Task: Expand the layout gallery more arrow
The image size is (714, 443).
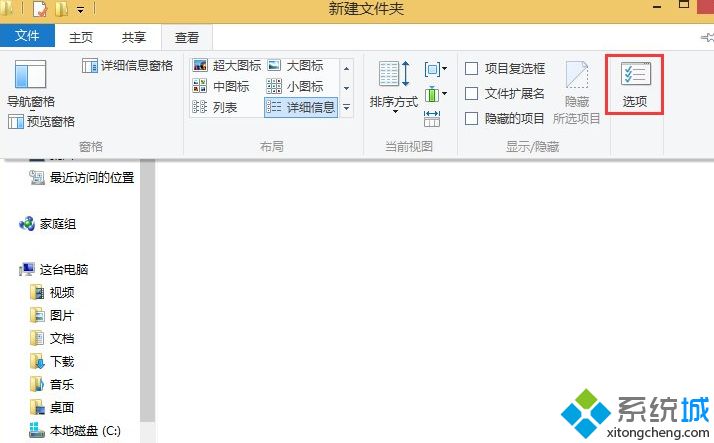Action: click(x=347, y=107)
